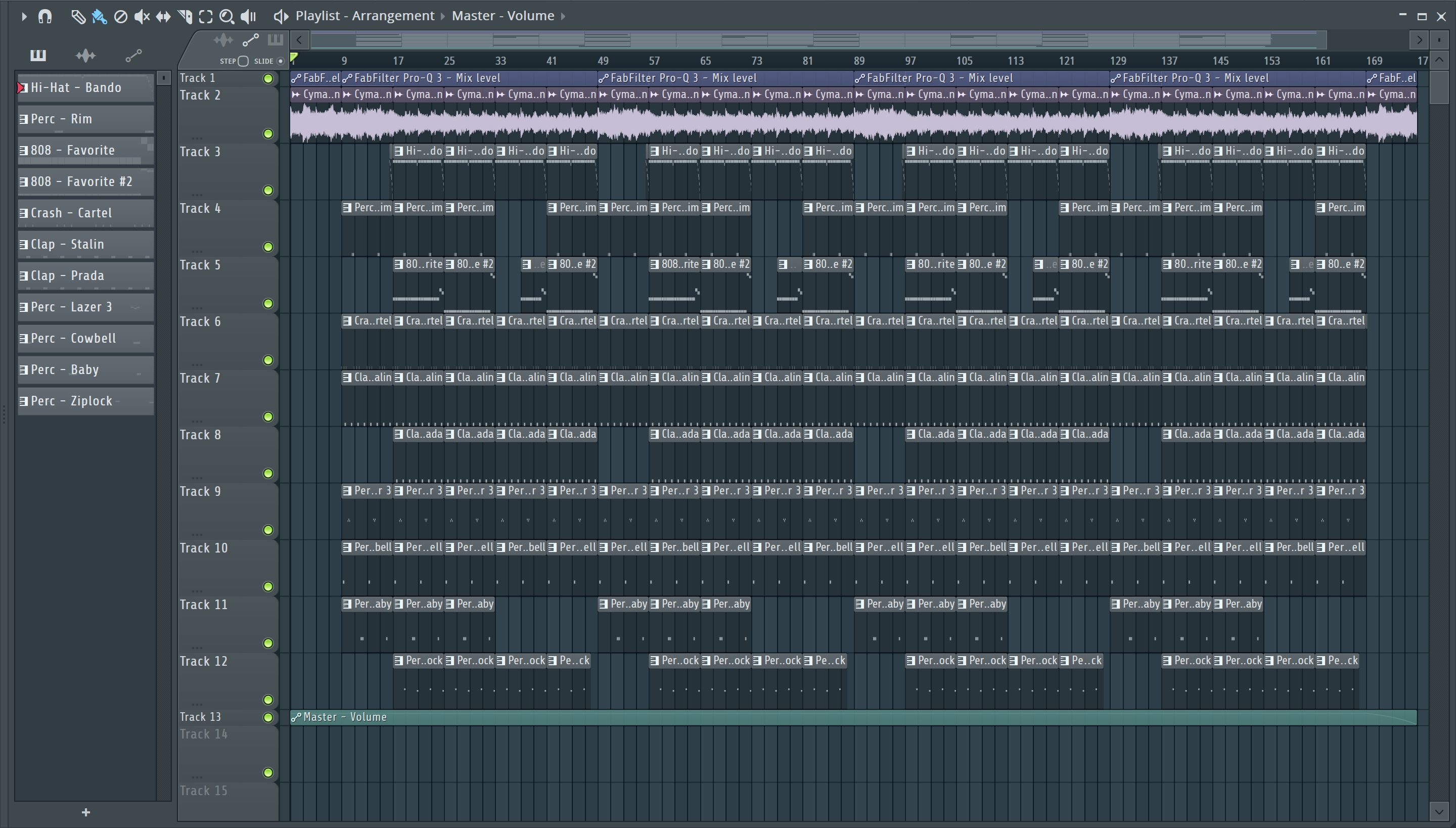Toggle the magnet snap icon
The height and width of the screenshot is (828, 1456).
[45, 17]
